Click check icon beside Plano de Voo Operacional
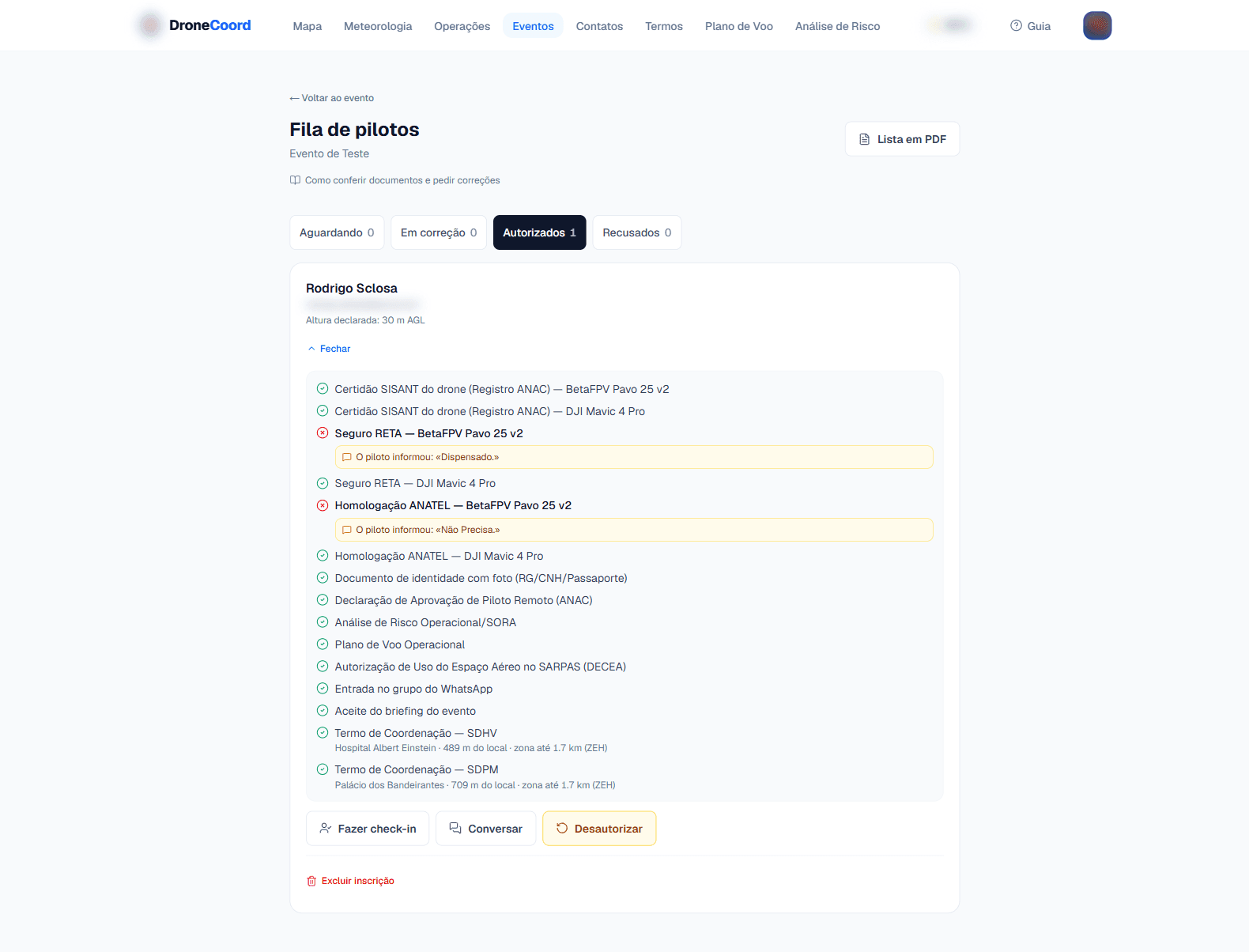1249x952 pixels. pos(323,644)
